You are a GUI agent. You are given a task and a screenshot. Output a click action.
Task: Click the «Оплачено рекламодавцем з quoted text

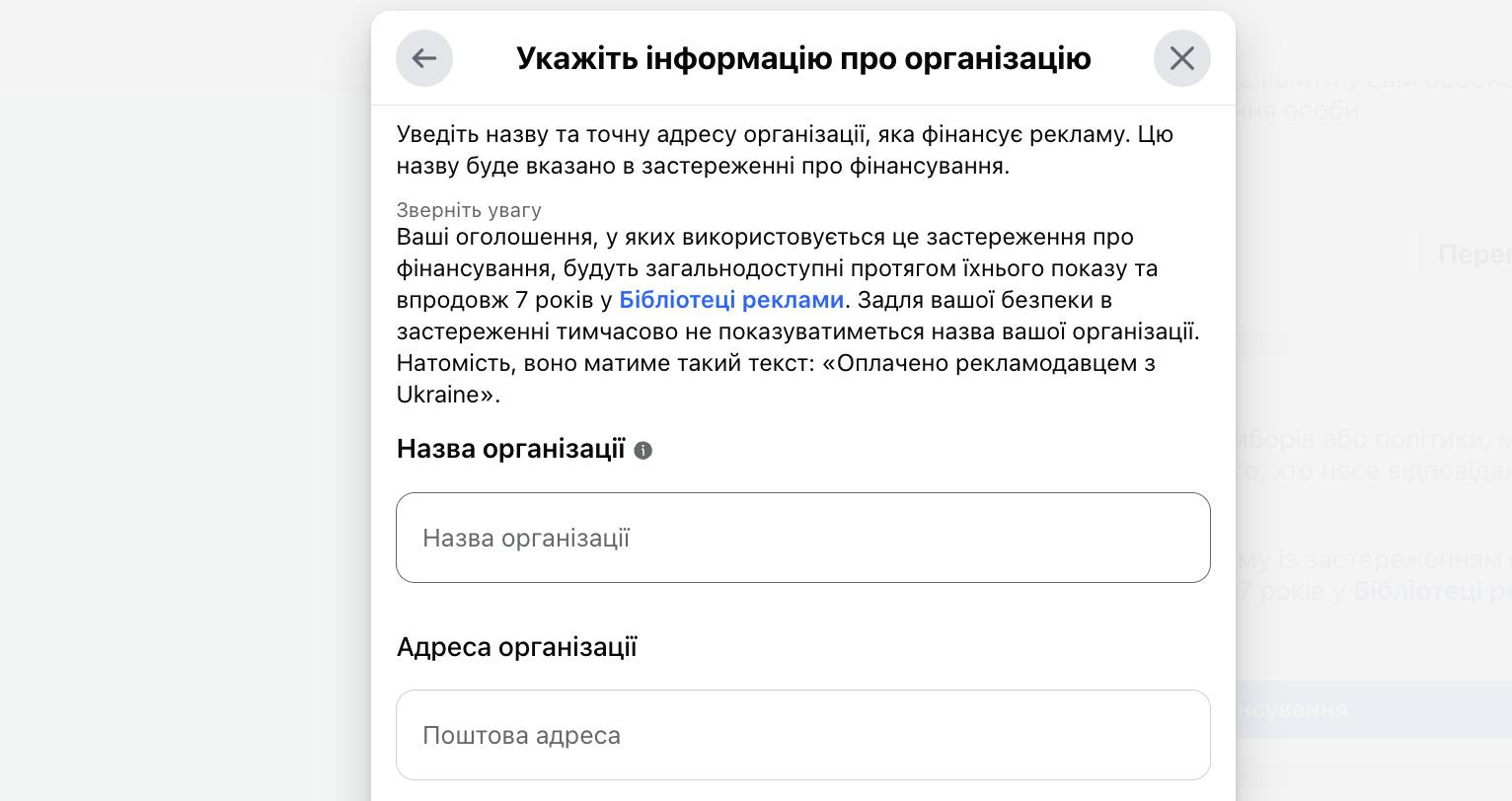[988, 363]
